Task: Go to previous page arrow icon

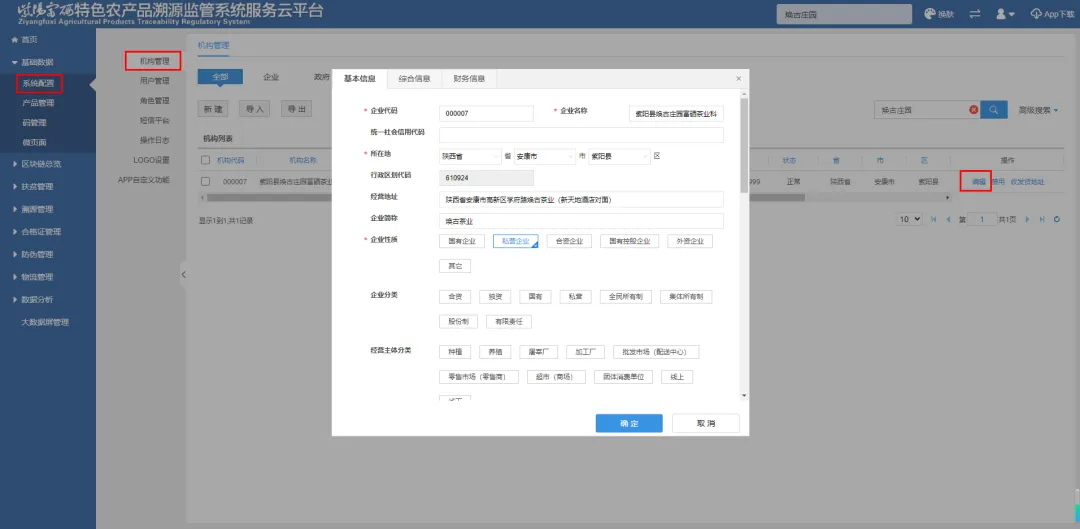Action: tap(948, 219)
